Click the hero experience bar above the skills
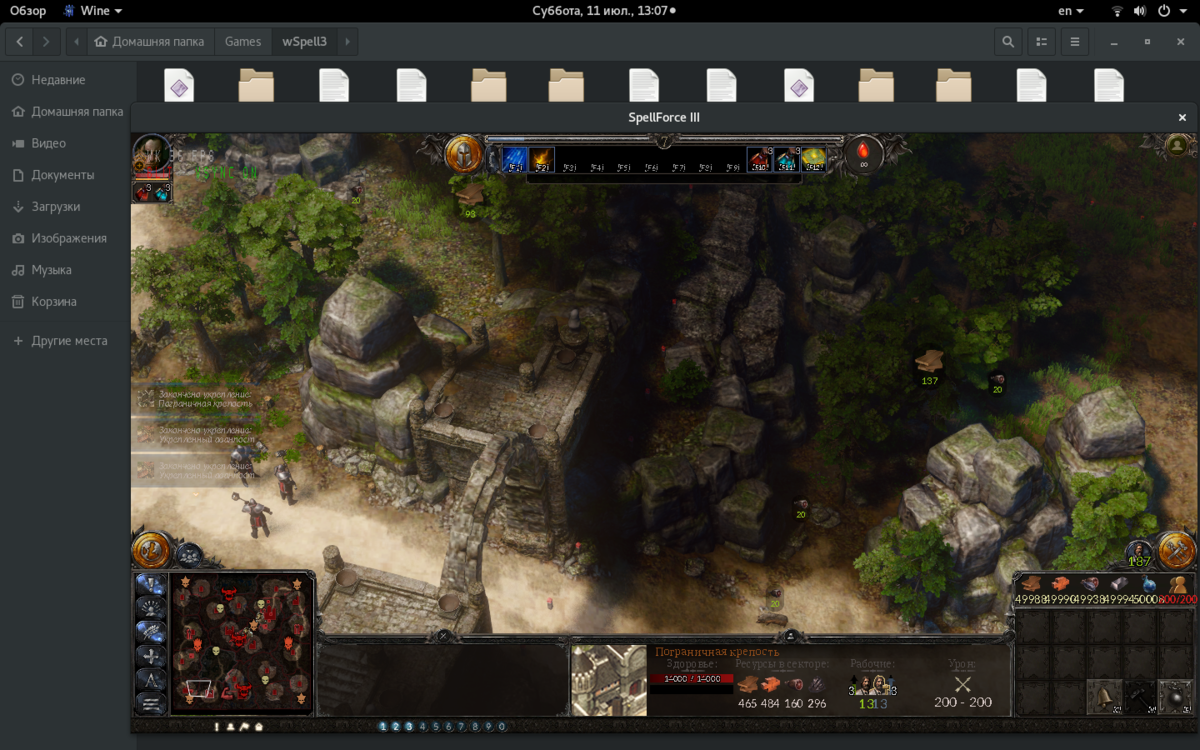1200x750 pixels. [x=663, y=141]
